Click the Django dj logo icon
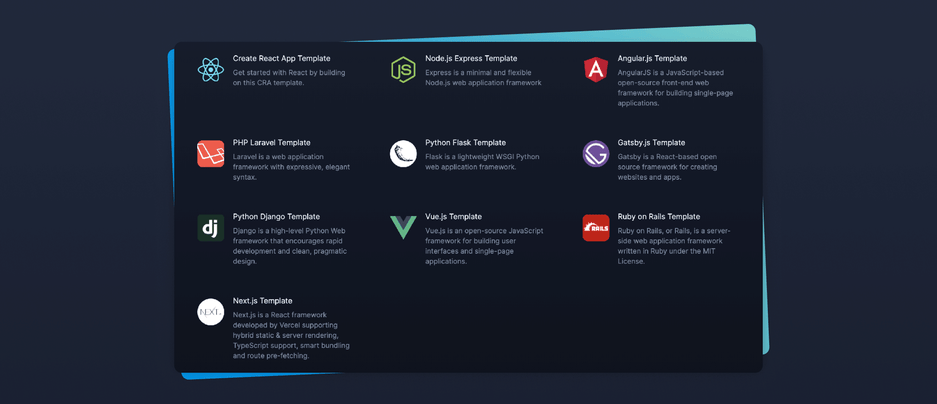 [x=210, y=228]
